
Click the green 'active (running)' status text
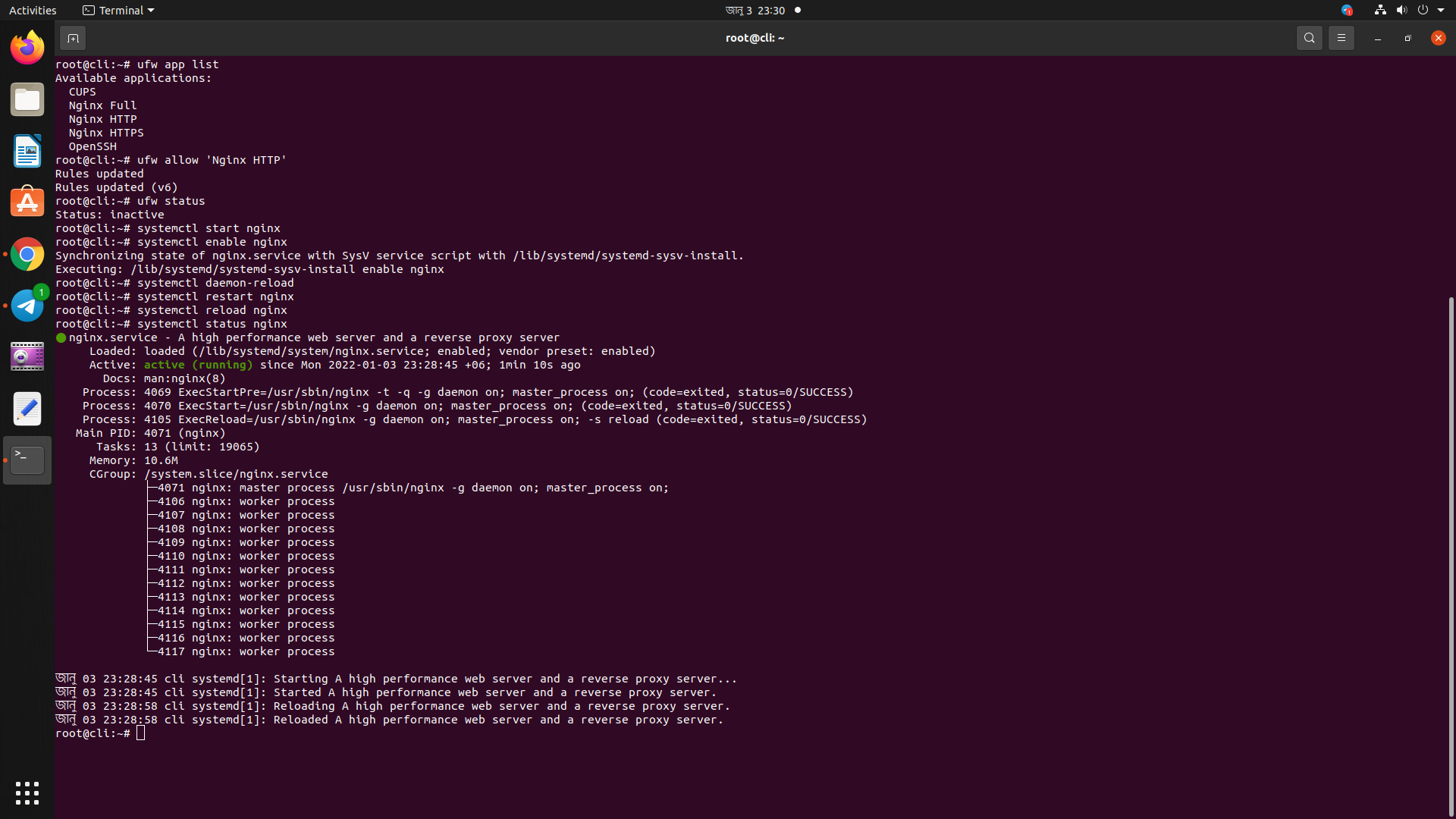199,365
